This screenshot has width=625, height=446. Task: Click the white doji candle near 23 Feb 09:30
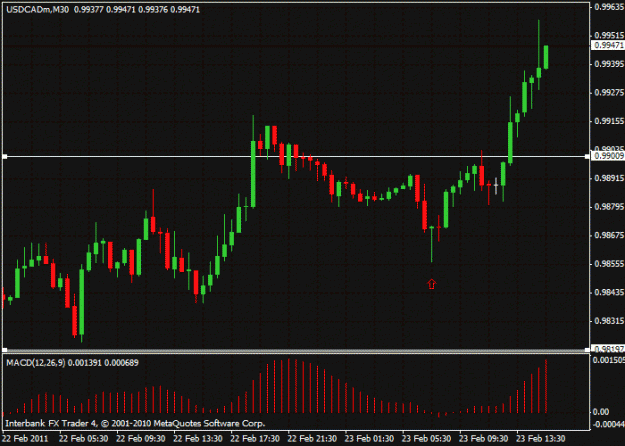click(x=496, y=186)
